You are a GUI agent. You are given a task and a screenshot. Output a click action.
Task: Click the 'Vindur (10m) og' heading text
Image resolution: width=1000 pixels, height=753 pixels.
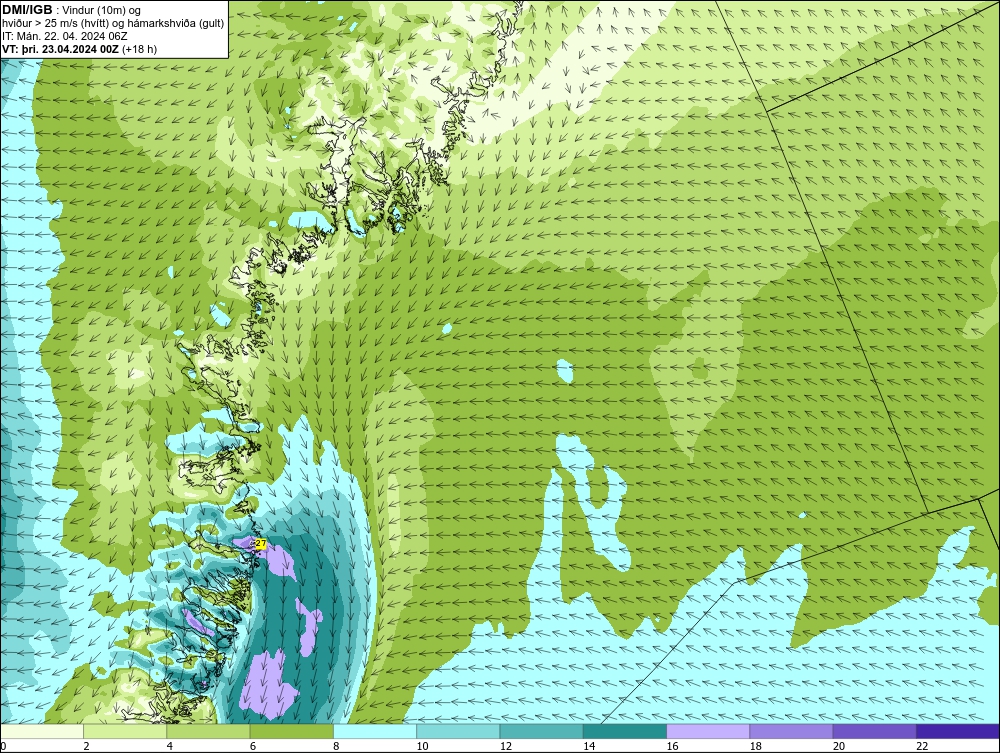pos(102,10)
